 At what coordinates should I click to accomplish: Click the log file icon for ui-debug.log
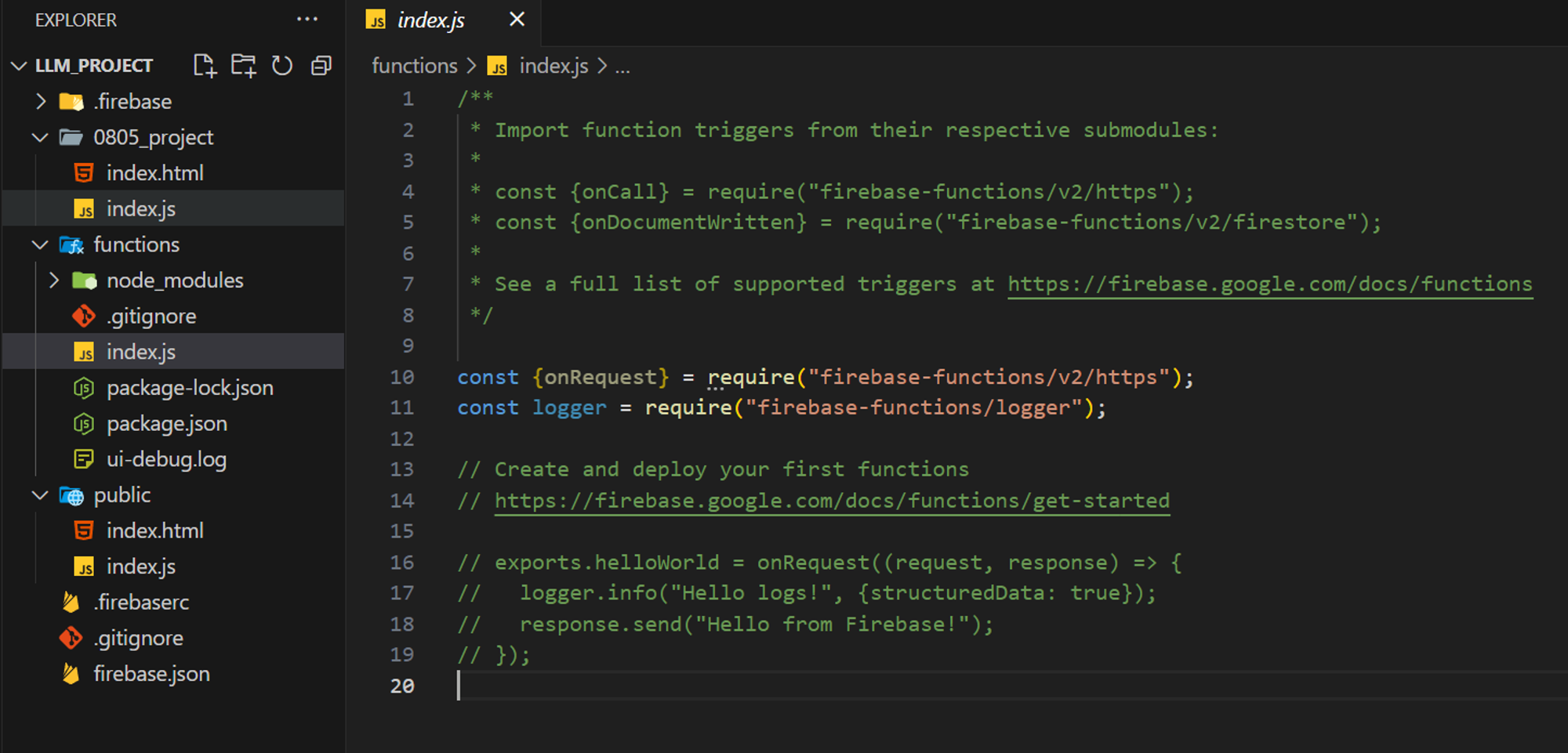tap(84, 459)
